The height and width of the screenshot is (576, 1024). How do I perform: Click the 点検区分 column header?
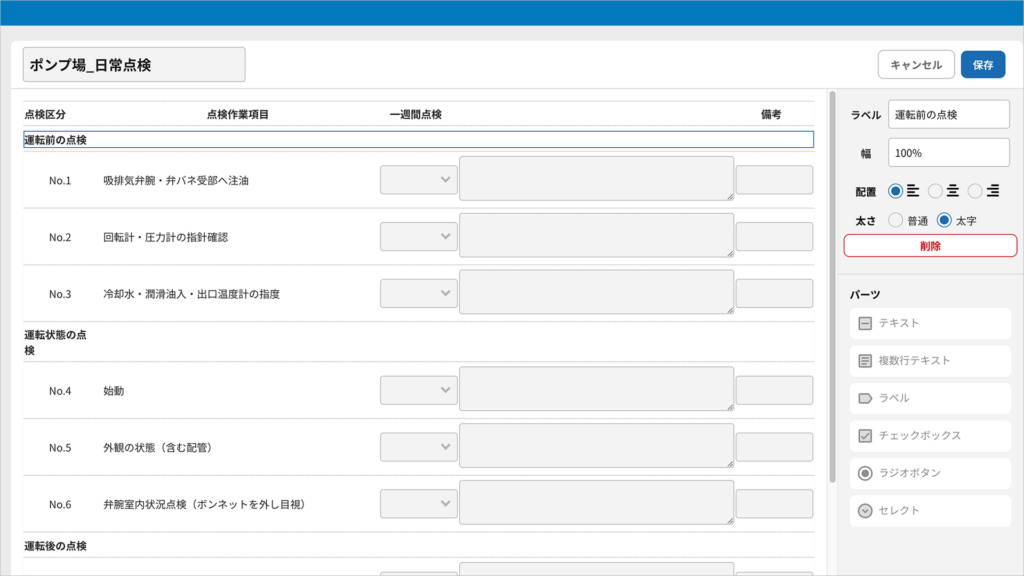(45, 114)
